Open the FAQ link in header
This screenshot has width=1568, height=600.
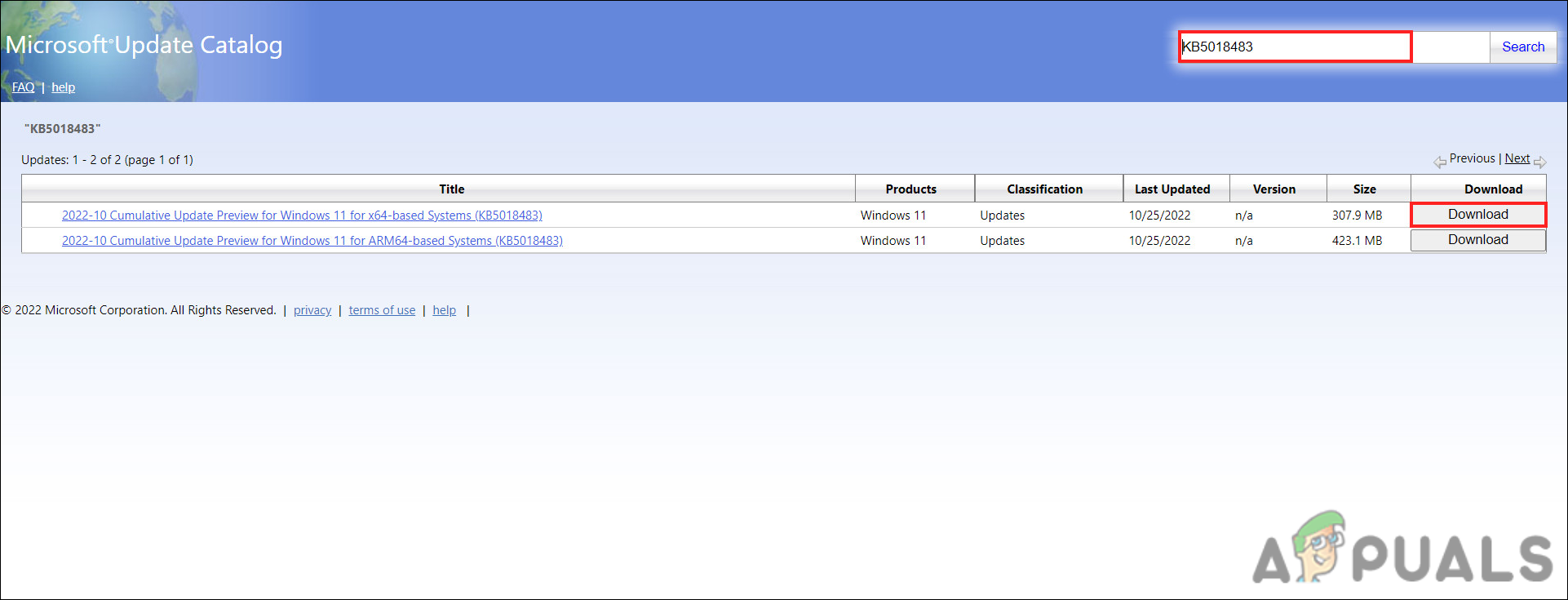(23, 87)
